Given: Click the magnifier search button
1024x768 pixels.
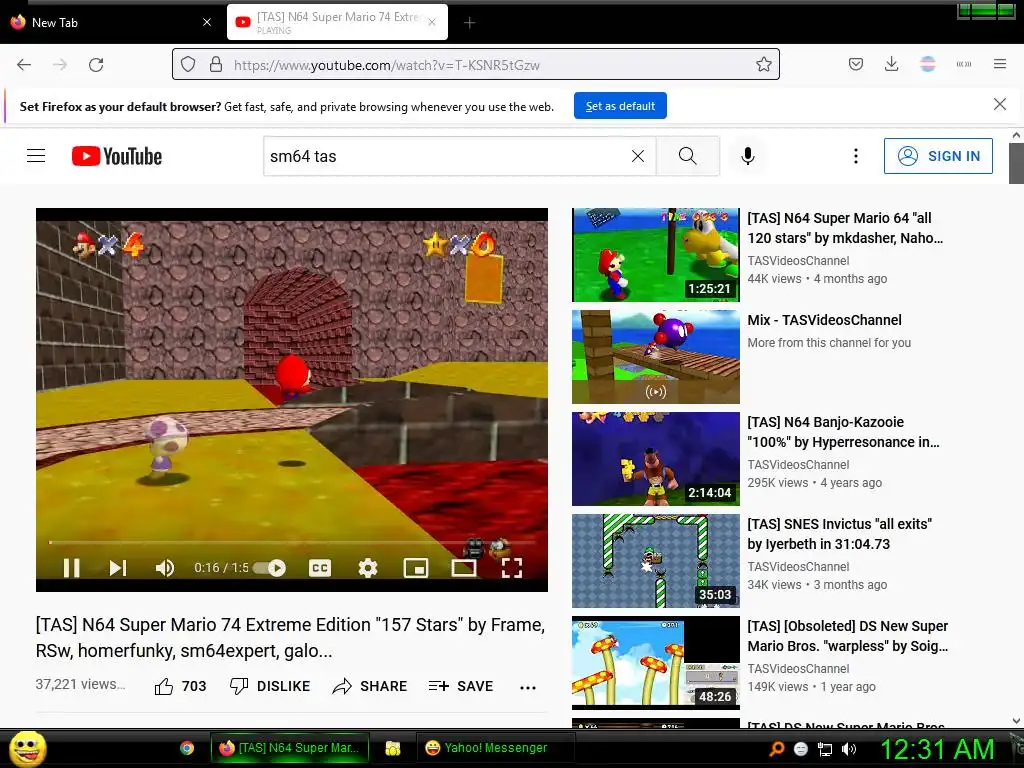Looking at the screenshot, I should [x=688, y=156].
